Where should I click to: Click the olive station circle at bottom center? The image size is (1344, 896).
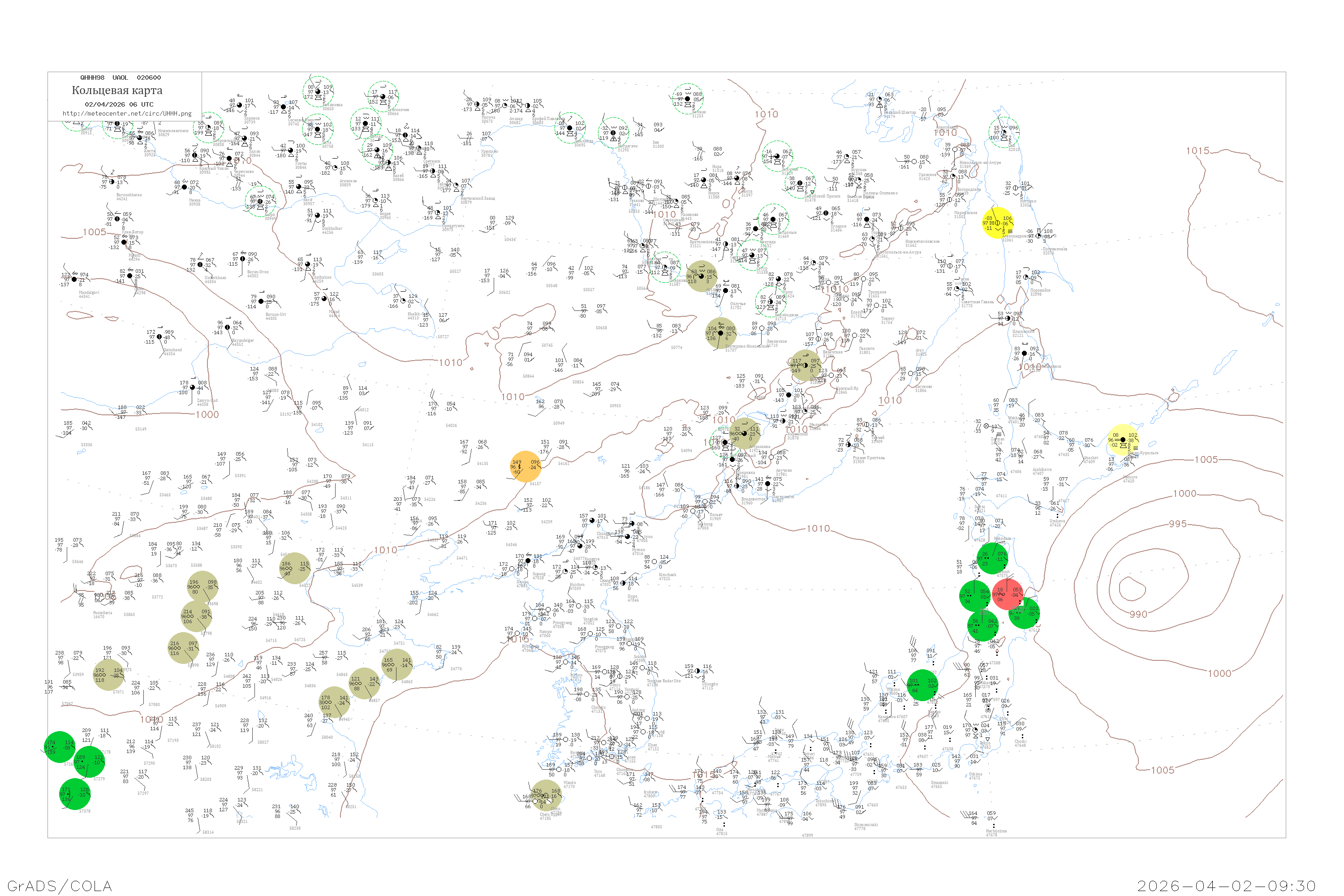[x=546, y=795]
